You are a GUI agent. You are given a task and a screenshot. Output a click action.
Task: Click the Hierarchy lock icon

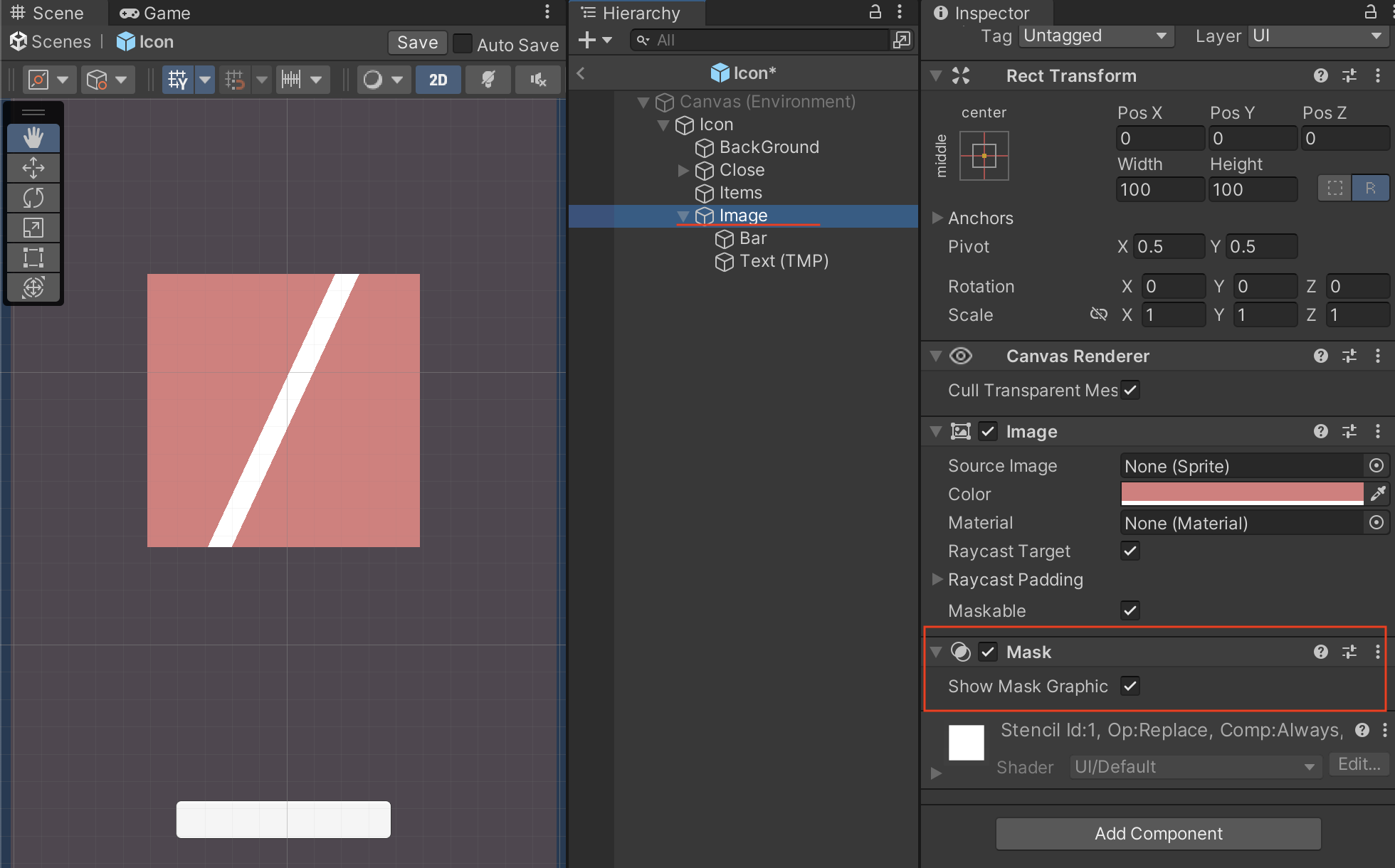tap(875, 12)
